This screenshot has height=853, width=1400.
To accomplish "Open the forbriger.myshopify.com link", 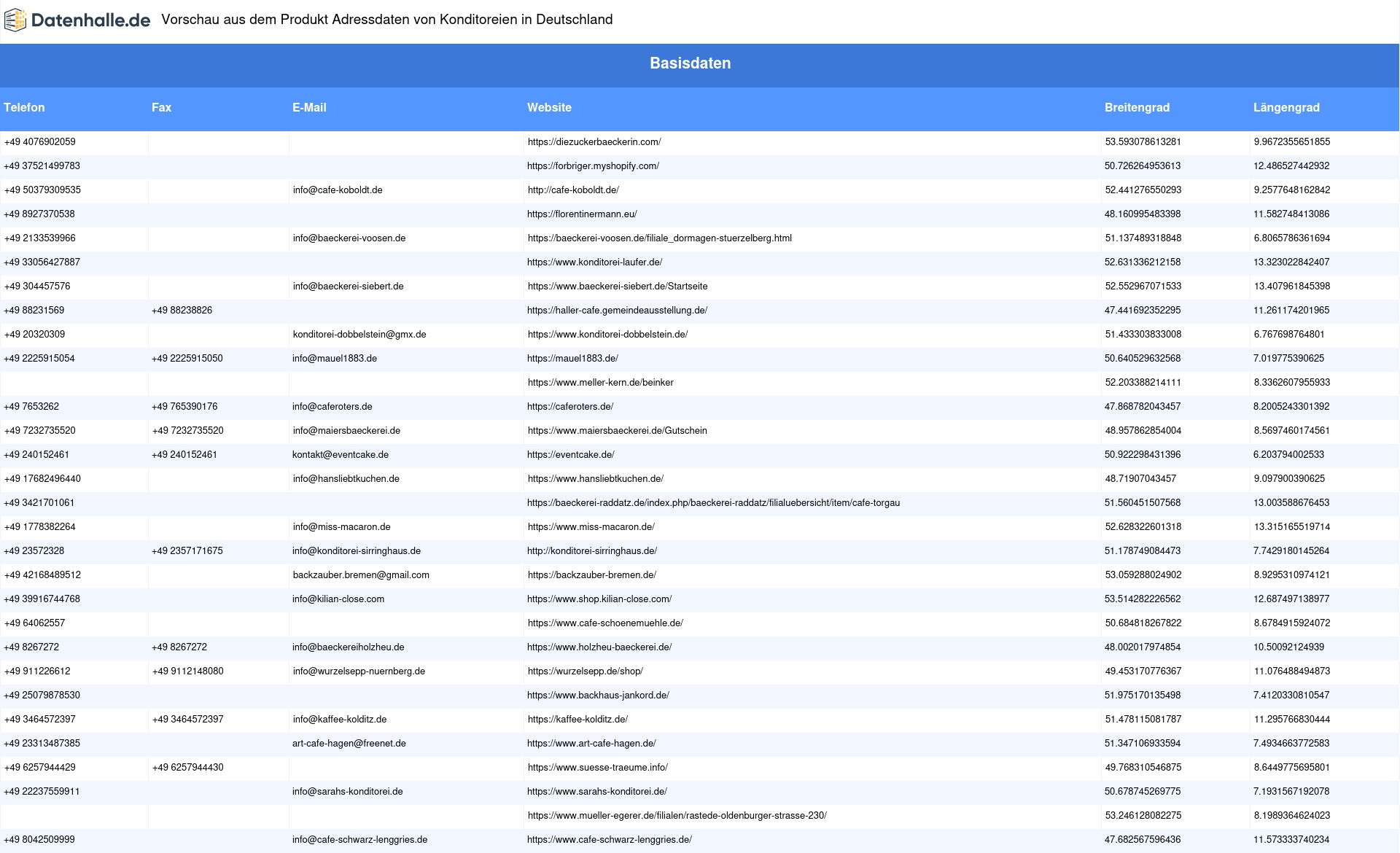I will coord(593,166).
